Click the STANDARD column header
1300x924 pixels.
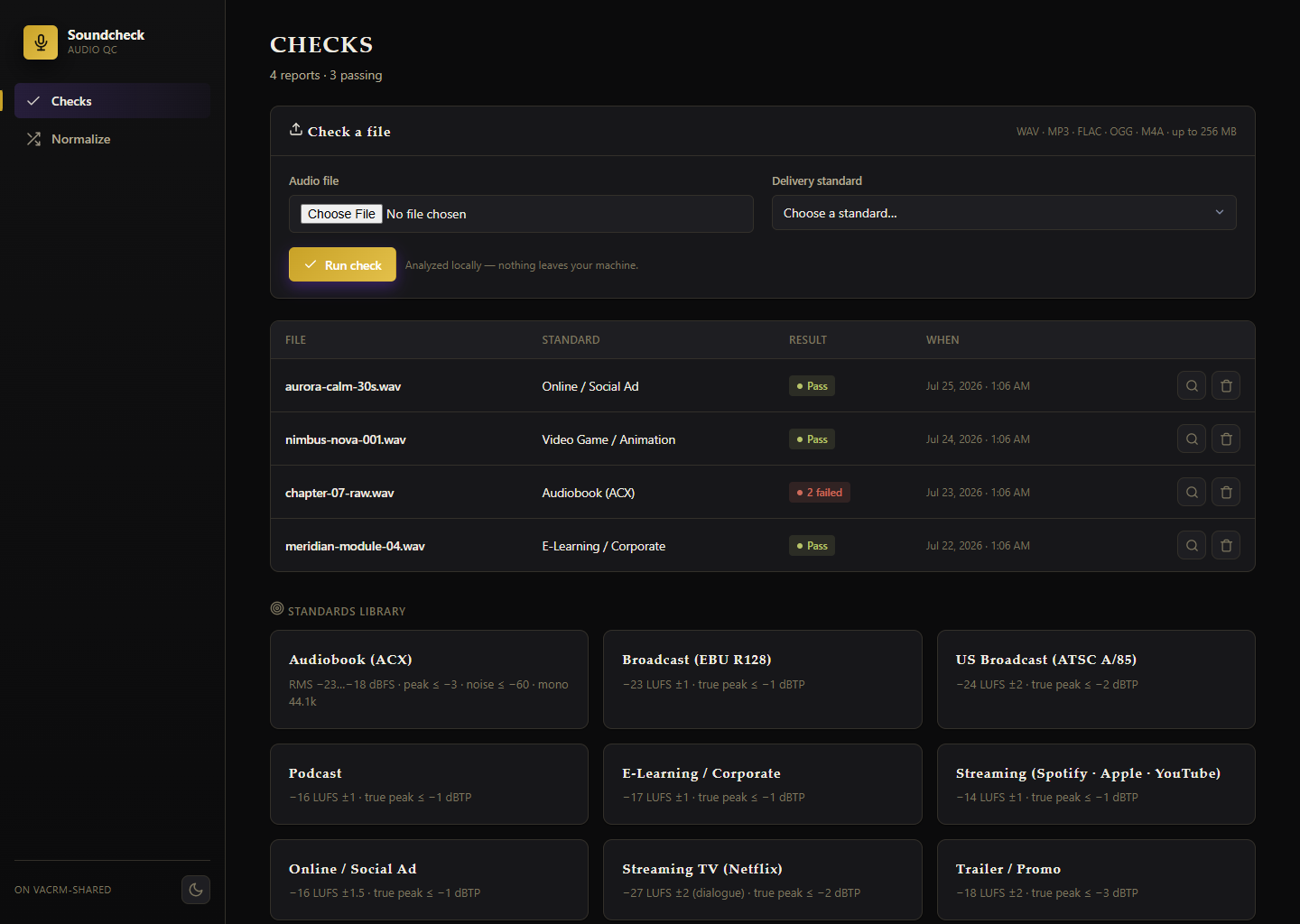[x=571, y=340]
